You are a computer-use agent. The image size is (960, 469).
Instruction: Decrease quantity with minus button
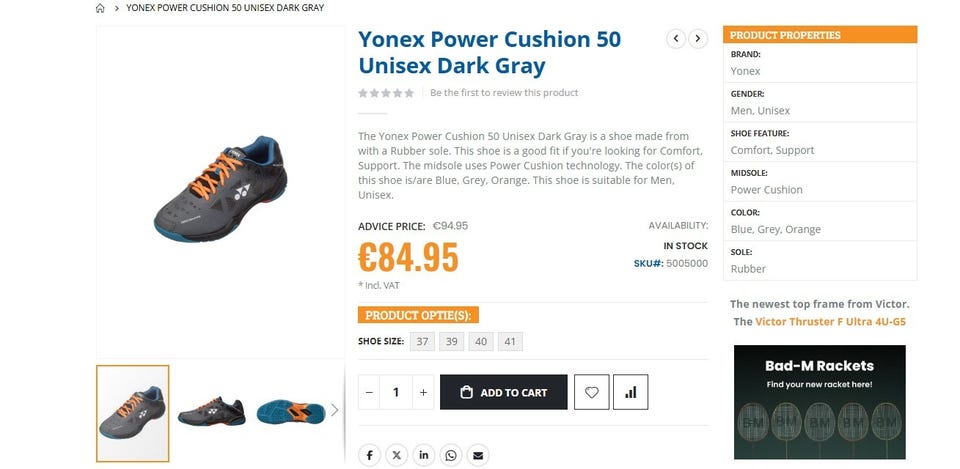click(x=369, y=392)
